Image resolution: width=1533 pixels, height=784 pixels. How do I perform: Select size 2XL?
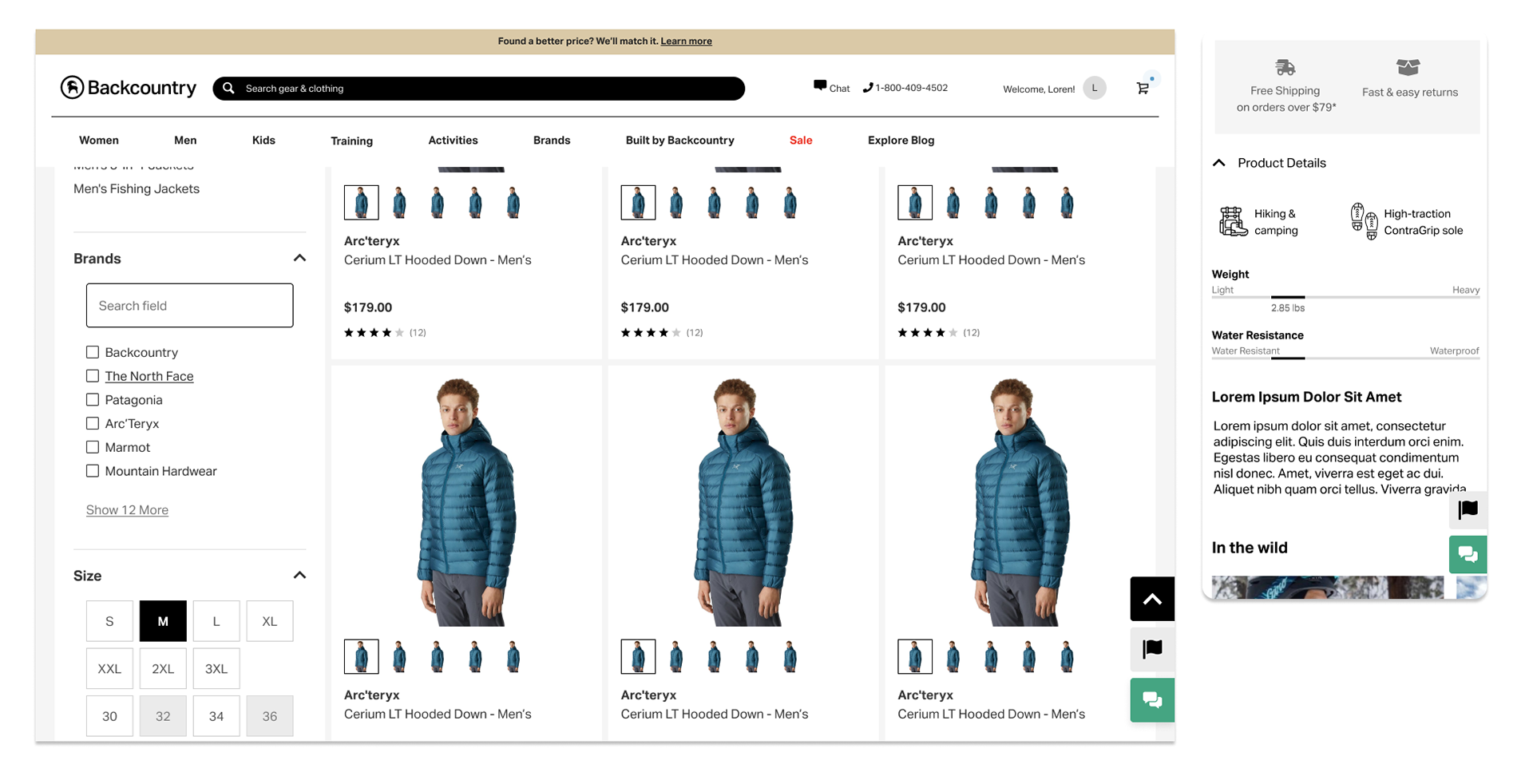coord(163,668)
